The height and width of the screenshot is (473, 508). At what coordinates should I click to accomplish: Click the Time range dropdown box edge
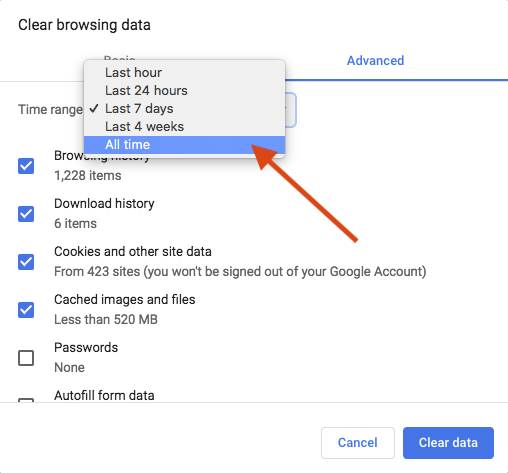coord(291,110)
